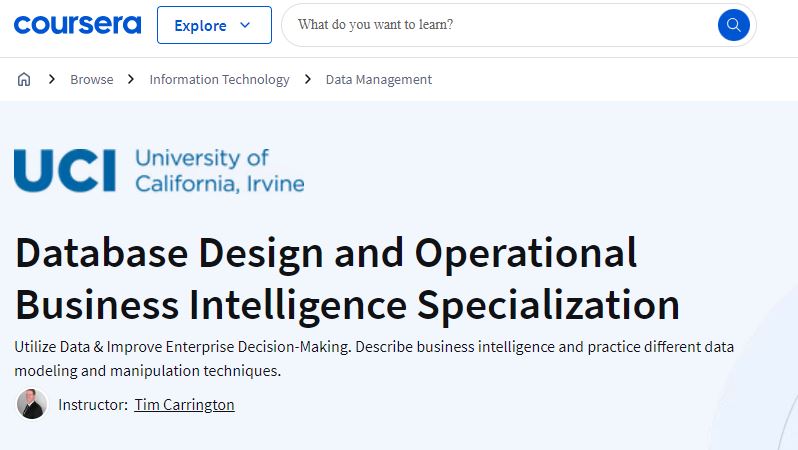This screenshot has width=798, height=450.
Task: Click the chevron before Data Management
Action: 307,79
